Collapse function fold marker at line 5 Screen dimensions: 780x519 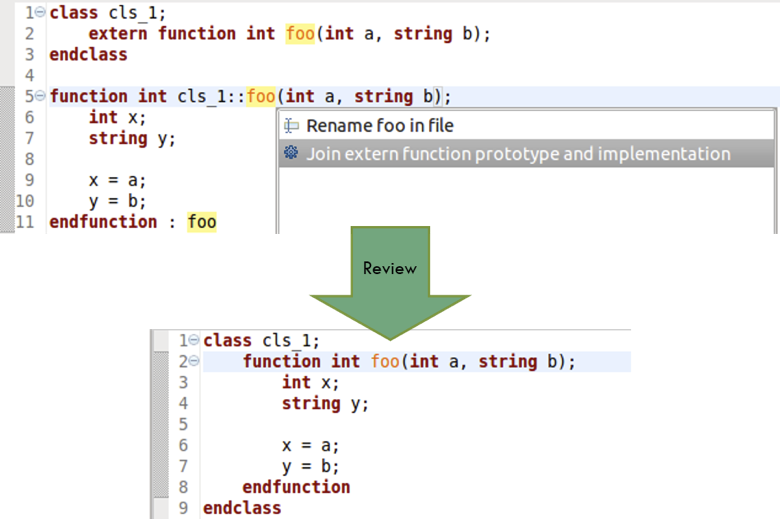pos(41,95)
